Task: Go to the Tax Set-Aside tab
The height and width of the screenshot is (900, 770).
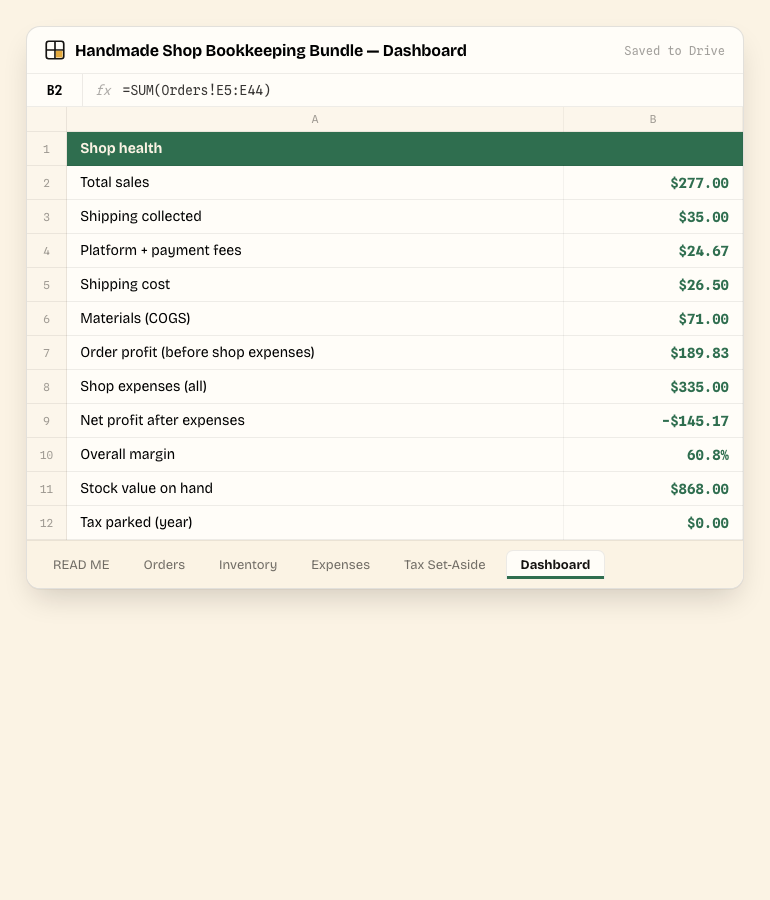Action: 445,565
